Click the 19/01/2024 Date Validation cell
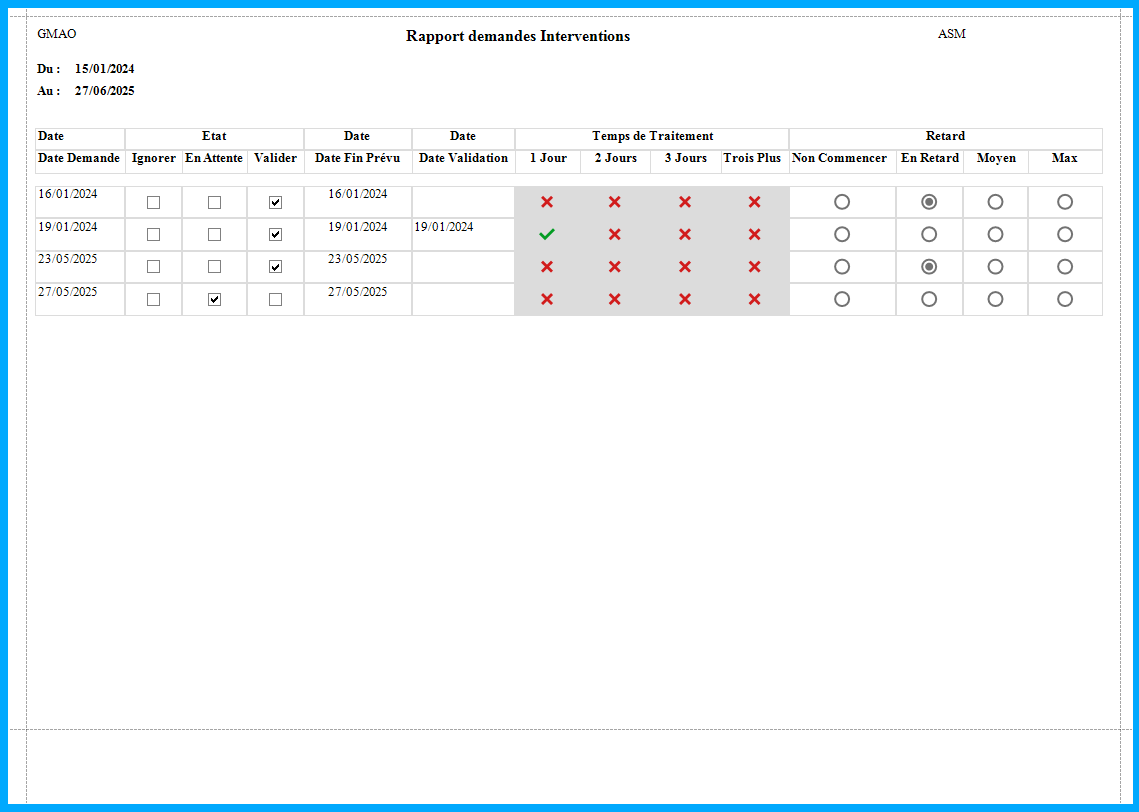 [444, 227]
